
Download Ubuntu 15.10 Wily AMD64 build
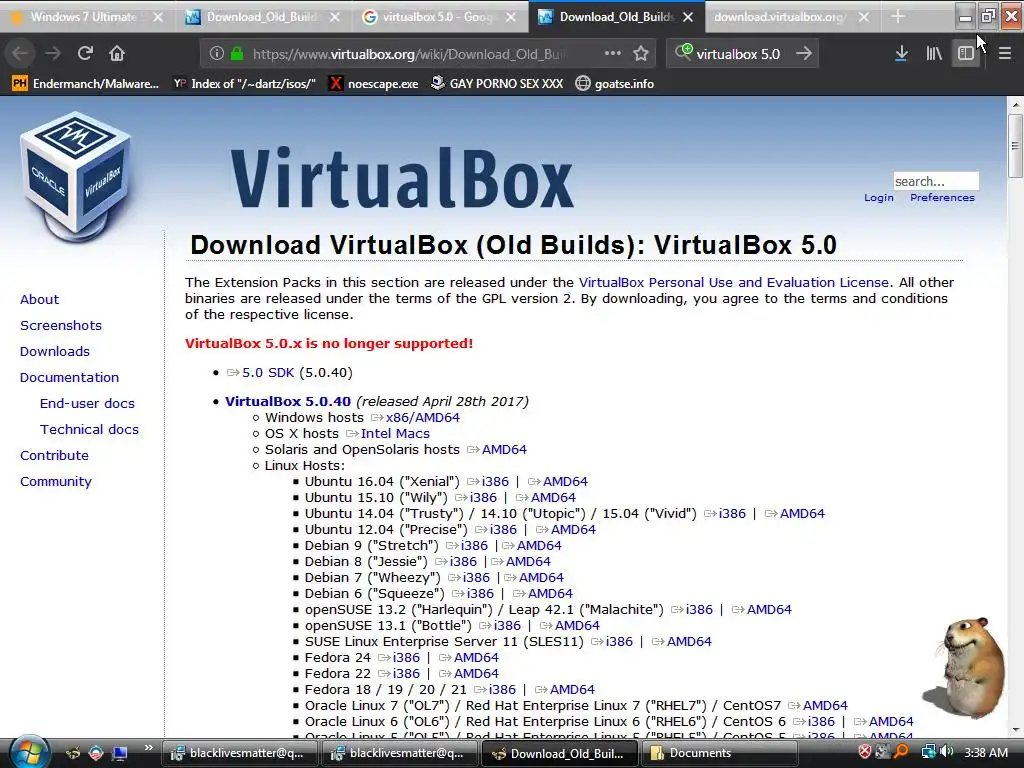tap(553, 498)
